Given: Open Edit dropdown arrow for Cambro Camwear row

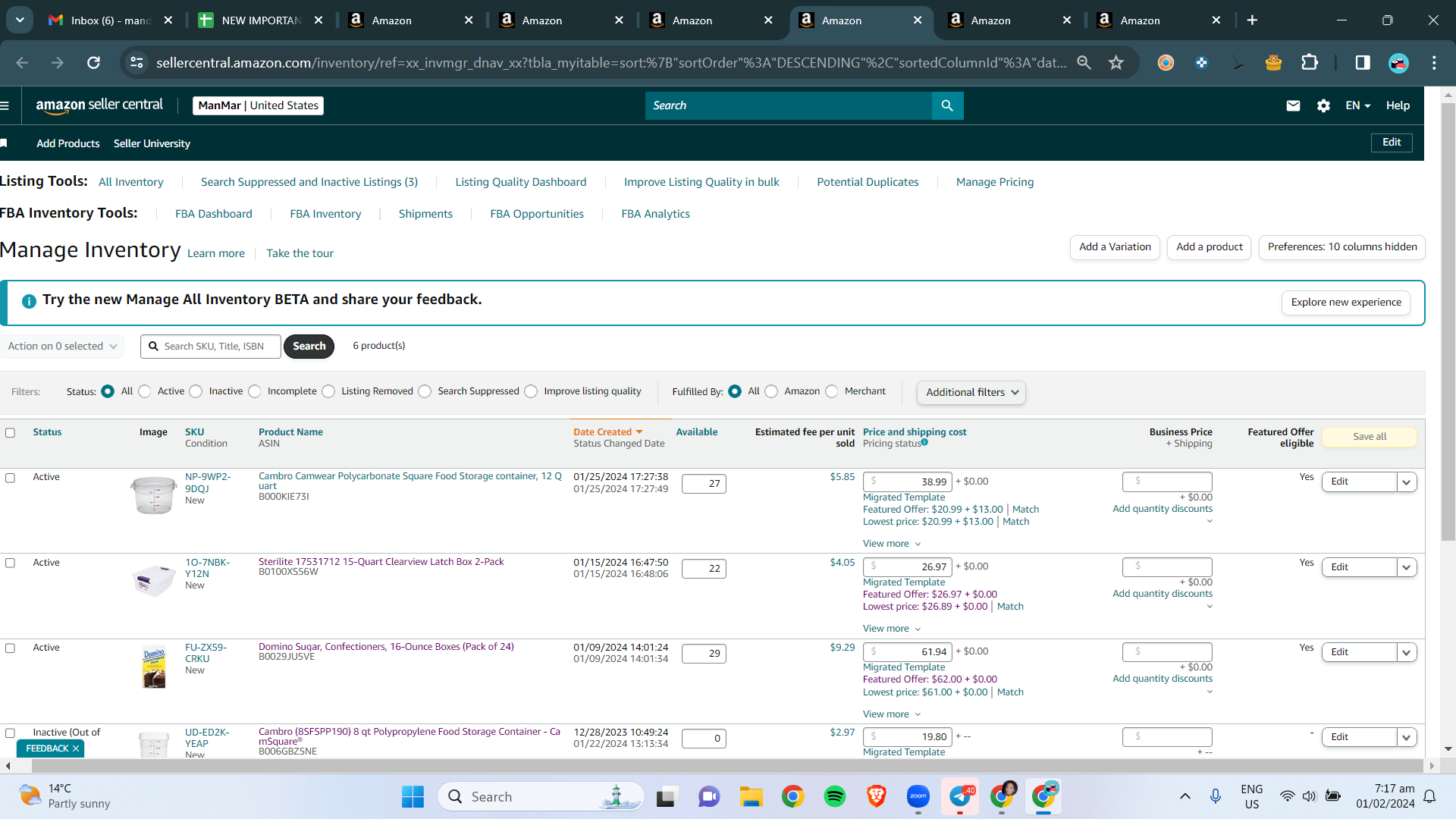Looking at the screenshot, I should tap(1407, 482).
